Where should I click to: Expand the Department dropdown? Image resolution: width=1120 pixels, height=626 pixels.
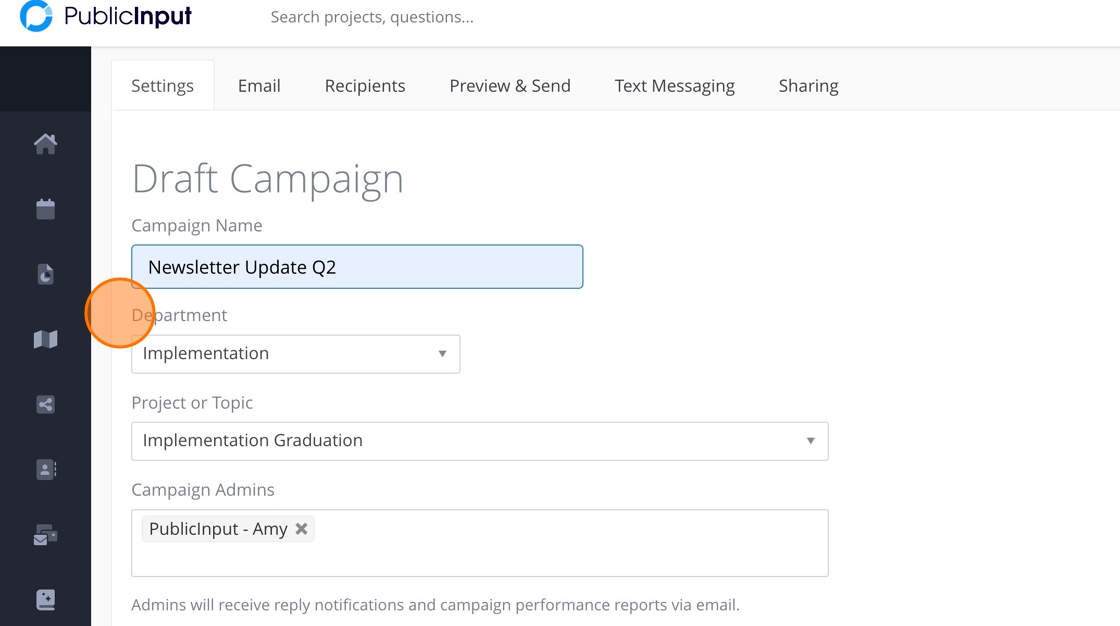295,354
